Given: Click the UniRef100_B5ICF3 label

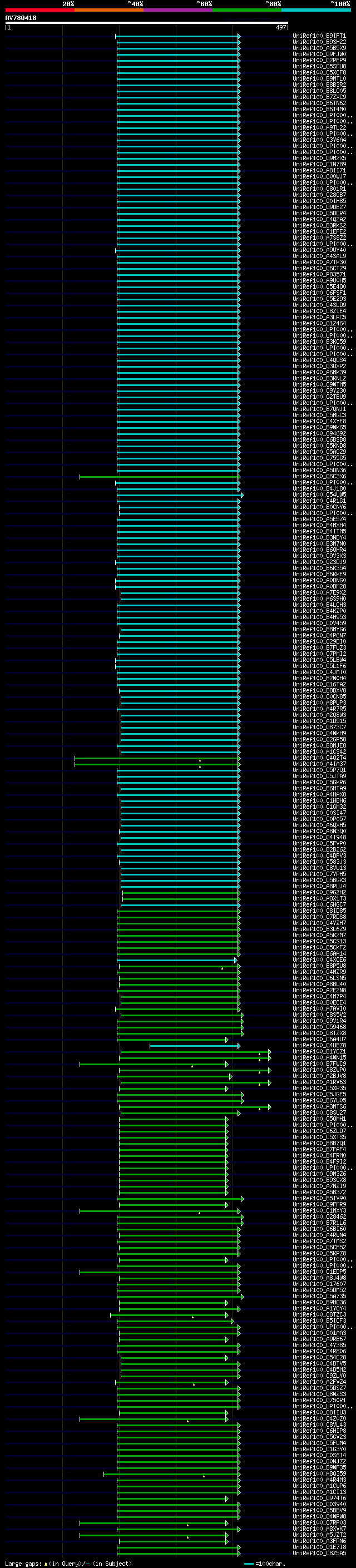Looking at the screenshot, I should [x=319, y=1320].
